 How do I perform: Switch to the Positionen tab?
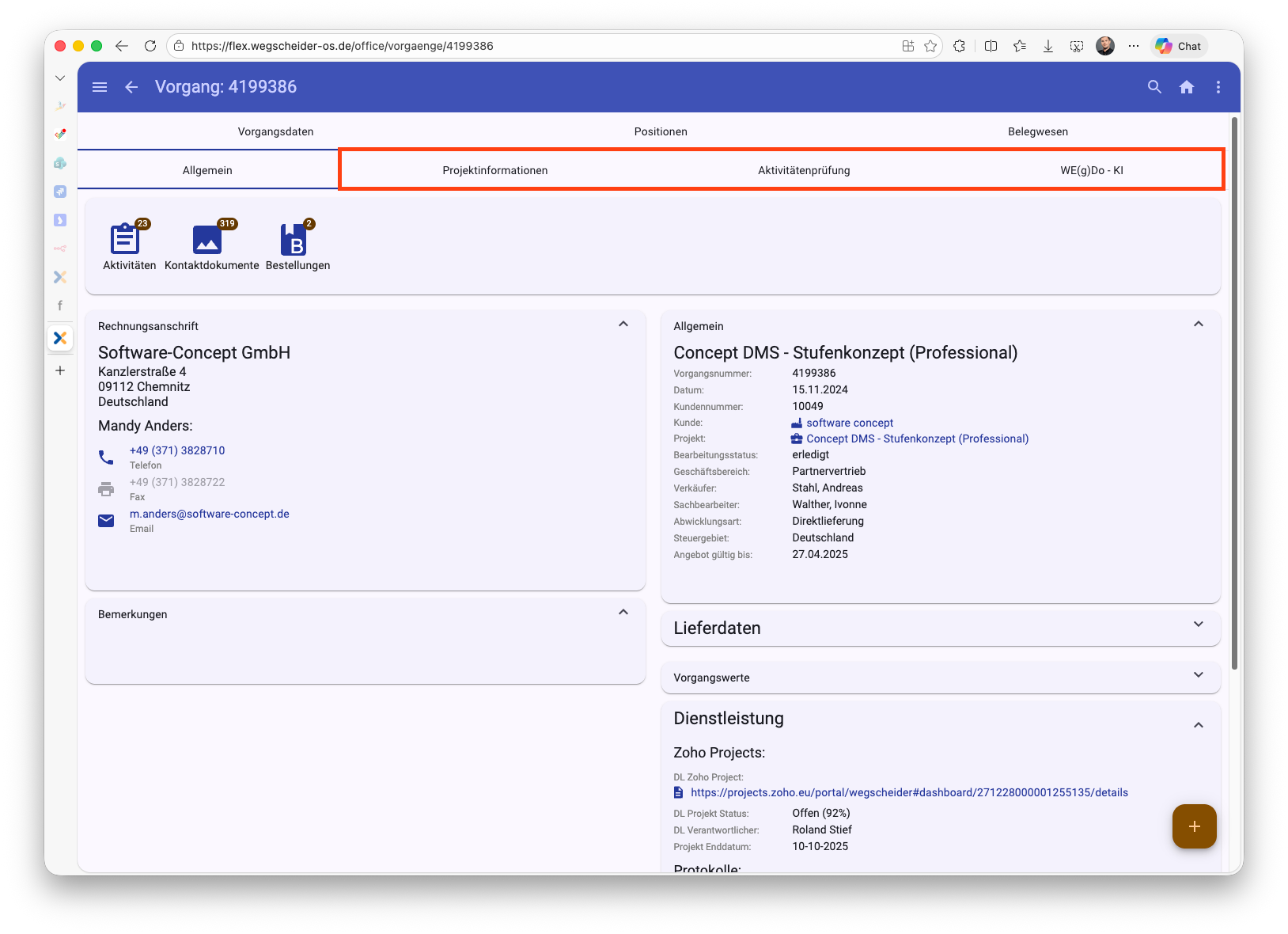point(661,131)
